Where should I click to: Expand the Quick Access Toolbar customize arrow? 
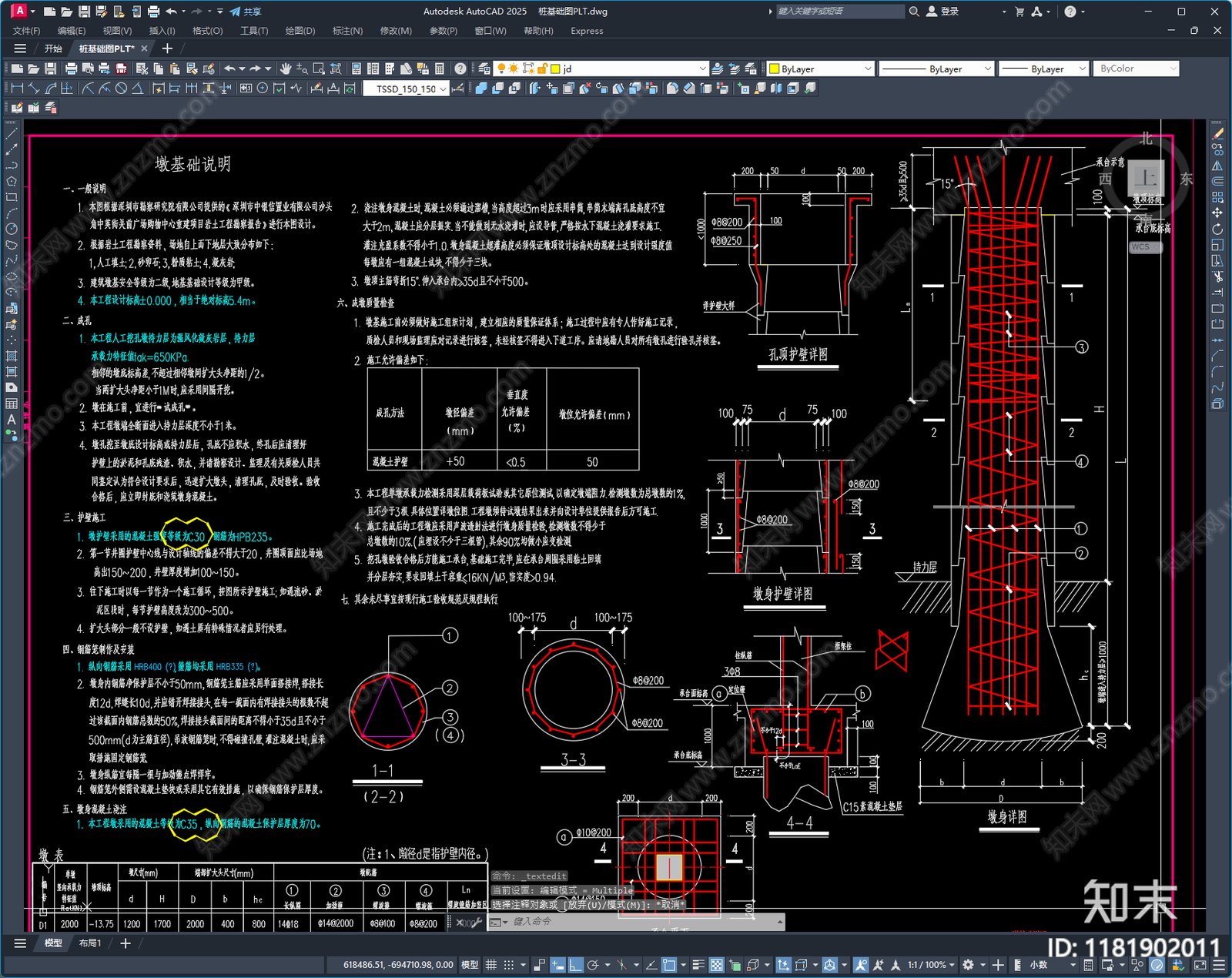coord(220,12)
